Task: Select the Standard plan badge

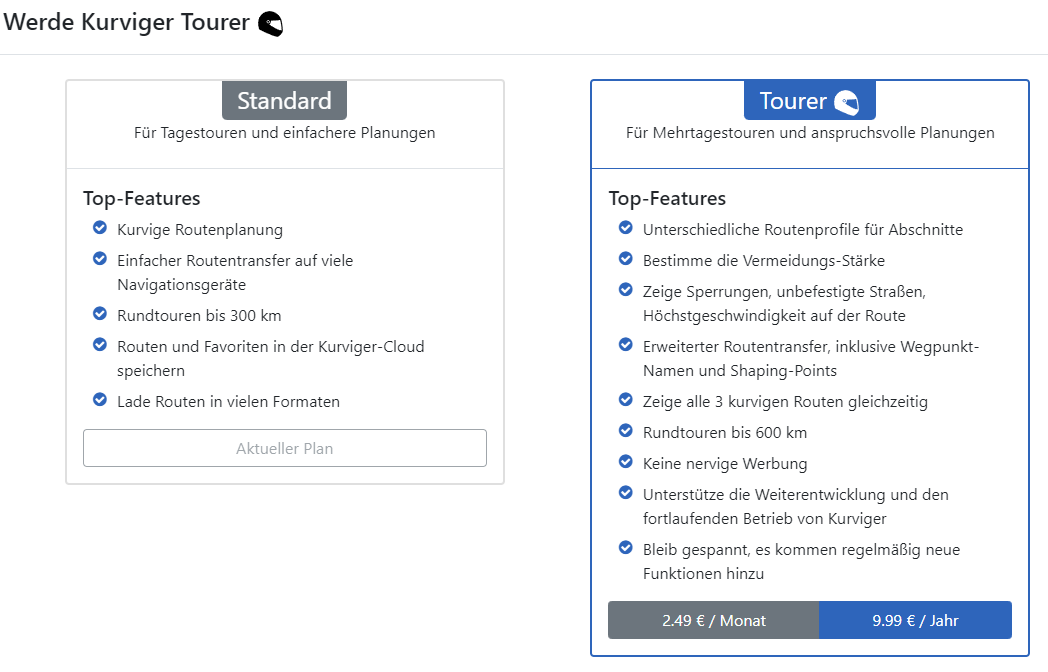Action: click(x=284, y=101)
